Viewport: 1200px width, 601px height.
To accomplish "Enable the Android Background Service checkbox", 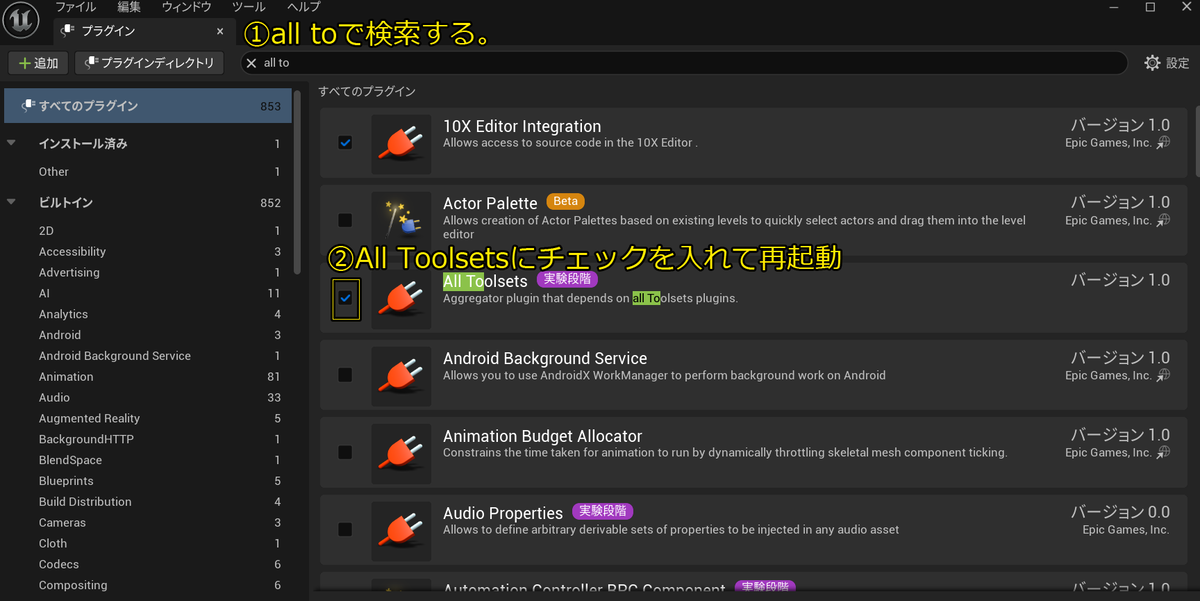I will pyautogui.click(x=345, y=375).
